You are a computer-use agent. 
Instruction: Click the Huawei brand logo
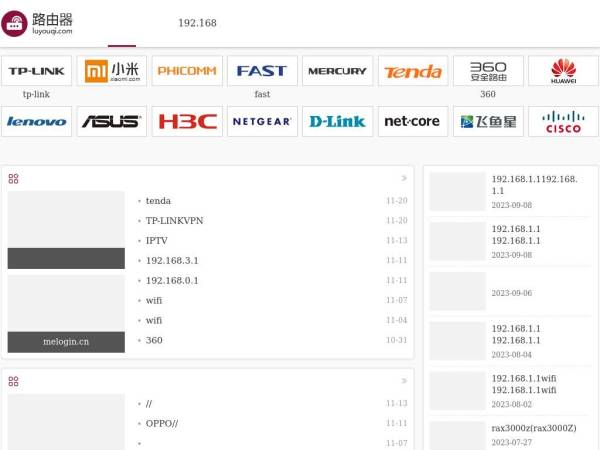pos(563,71)
